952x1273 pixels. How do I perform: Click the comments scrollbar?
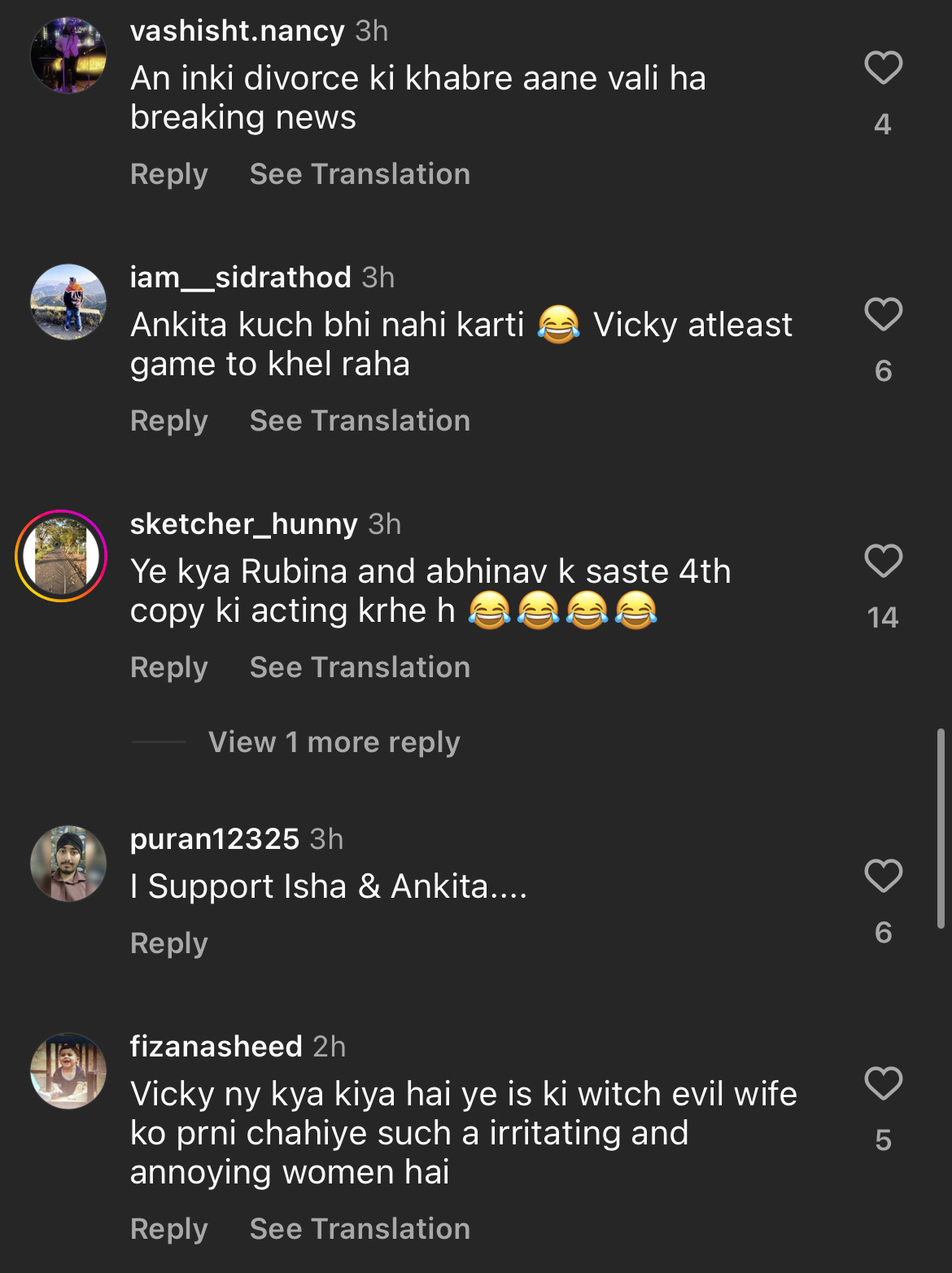click(941, 829)
